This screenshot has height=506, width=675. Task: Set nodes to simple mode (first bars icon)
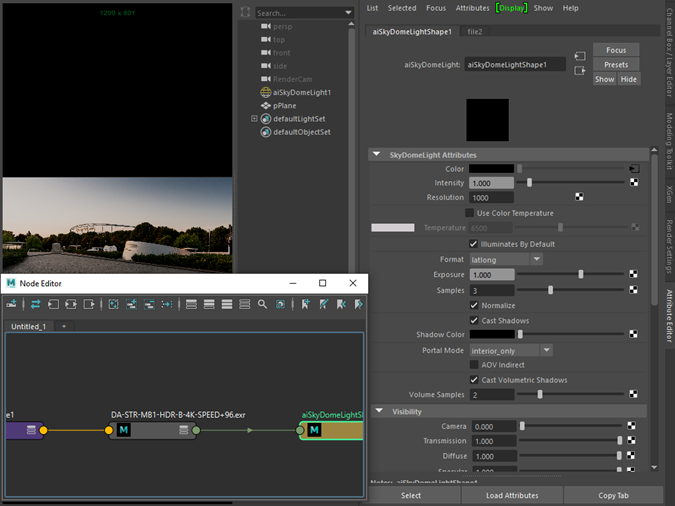point(191,304)
